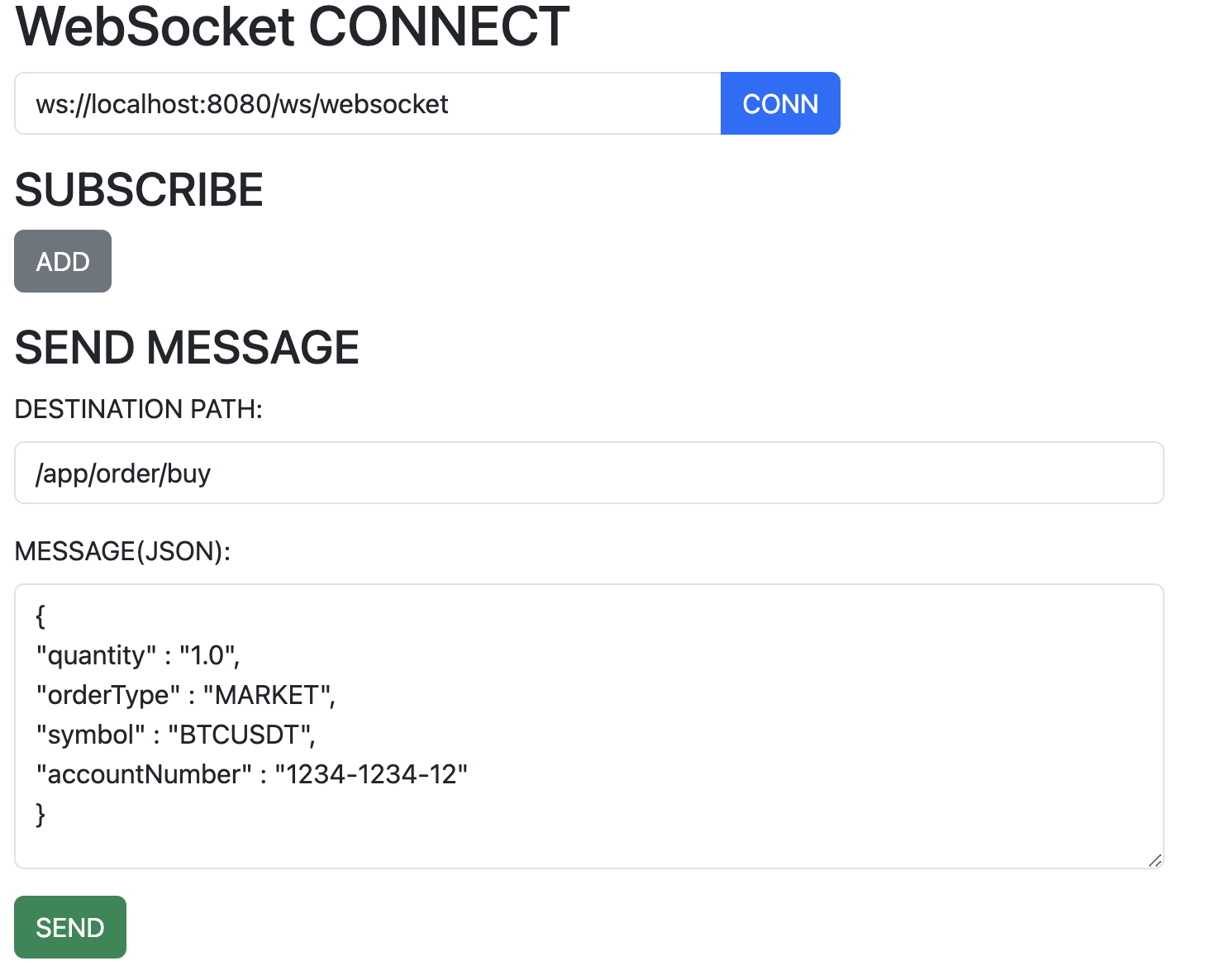
Task: Click the MESSAGE(JSON) label
Action: (122, 550)
